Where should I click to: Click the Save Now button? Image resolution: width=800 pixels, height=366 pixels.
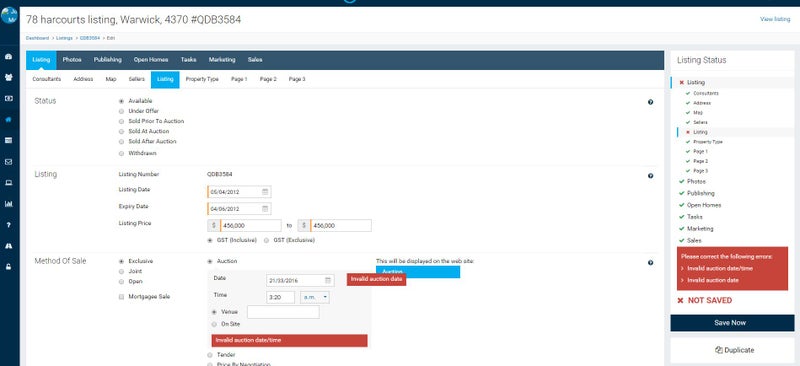pyautogui.click(x=732, y=323)
